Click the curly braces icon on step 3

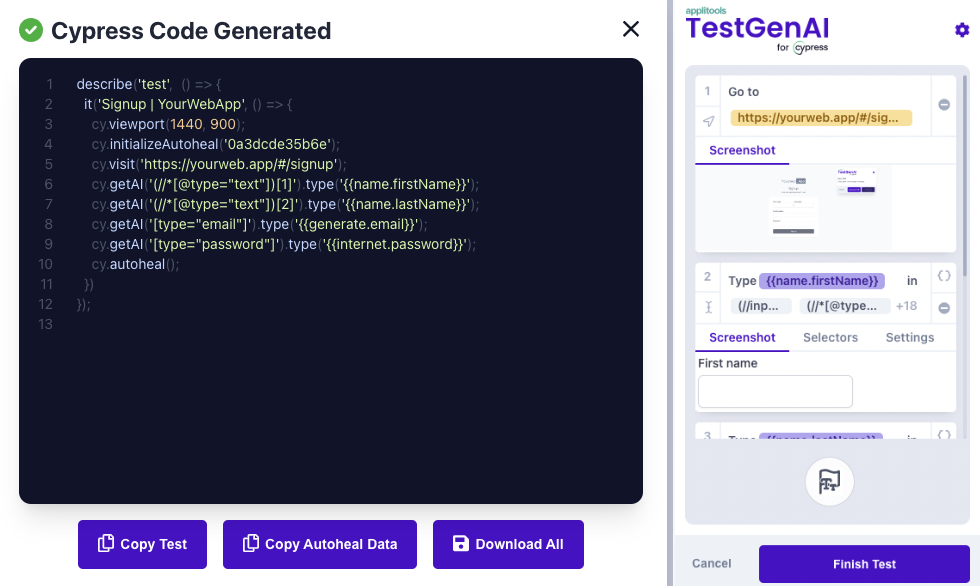tap(944, 435)
